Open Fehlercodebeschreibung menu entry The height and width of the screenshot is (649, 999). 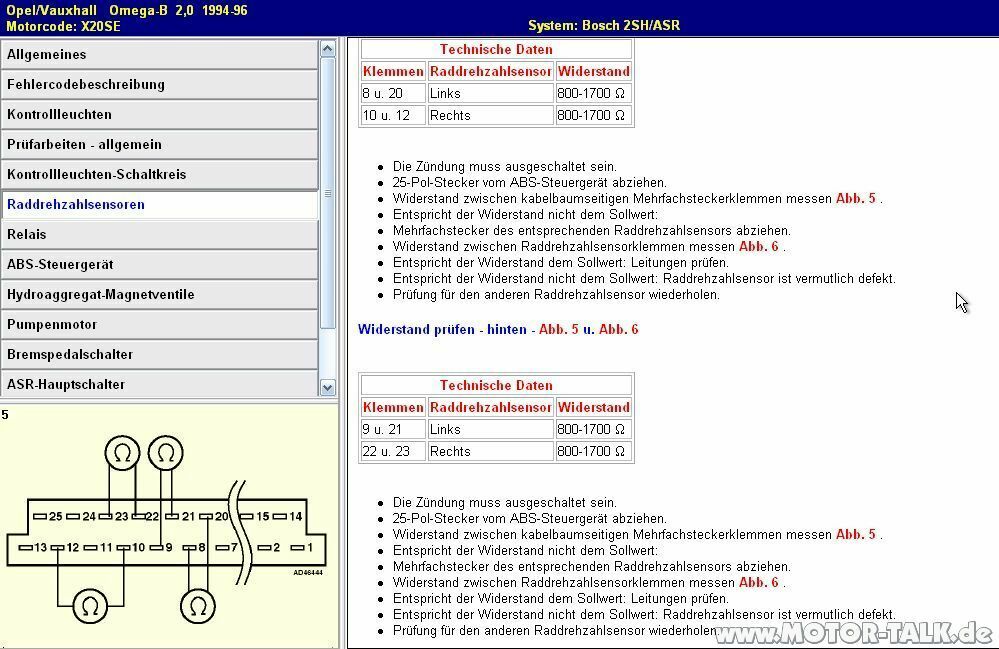click(x=159, y=85)
